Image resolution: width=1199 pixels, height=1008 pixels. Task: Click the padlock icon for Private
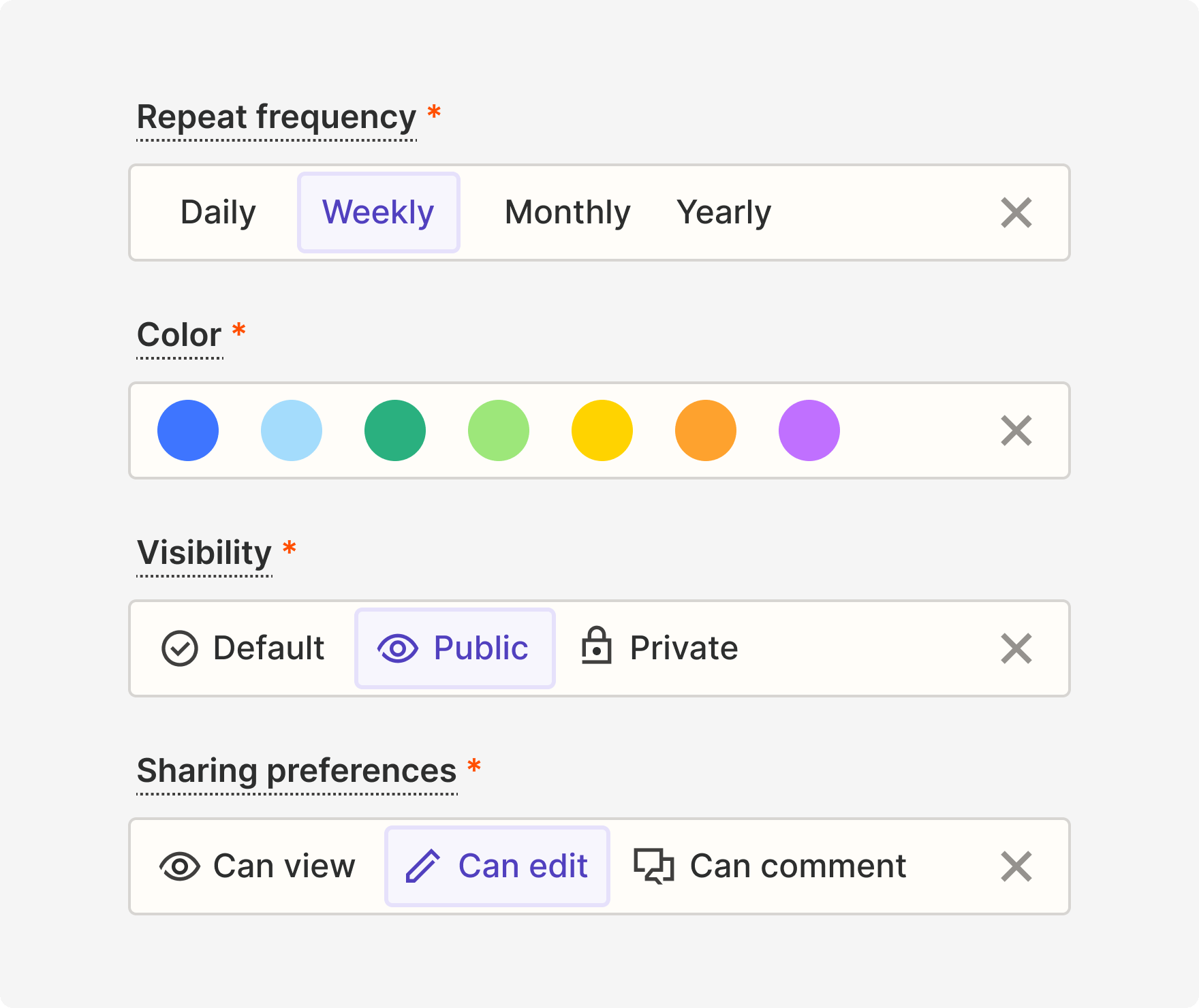(596, 646)
